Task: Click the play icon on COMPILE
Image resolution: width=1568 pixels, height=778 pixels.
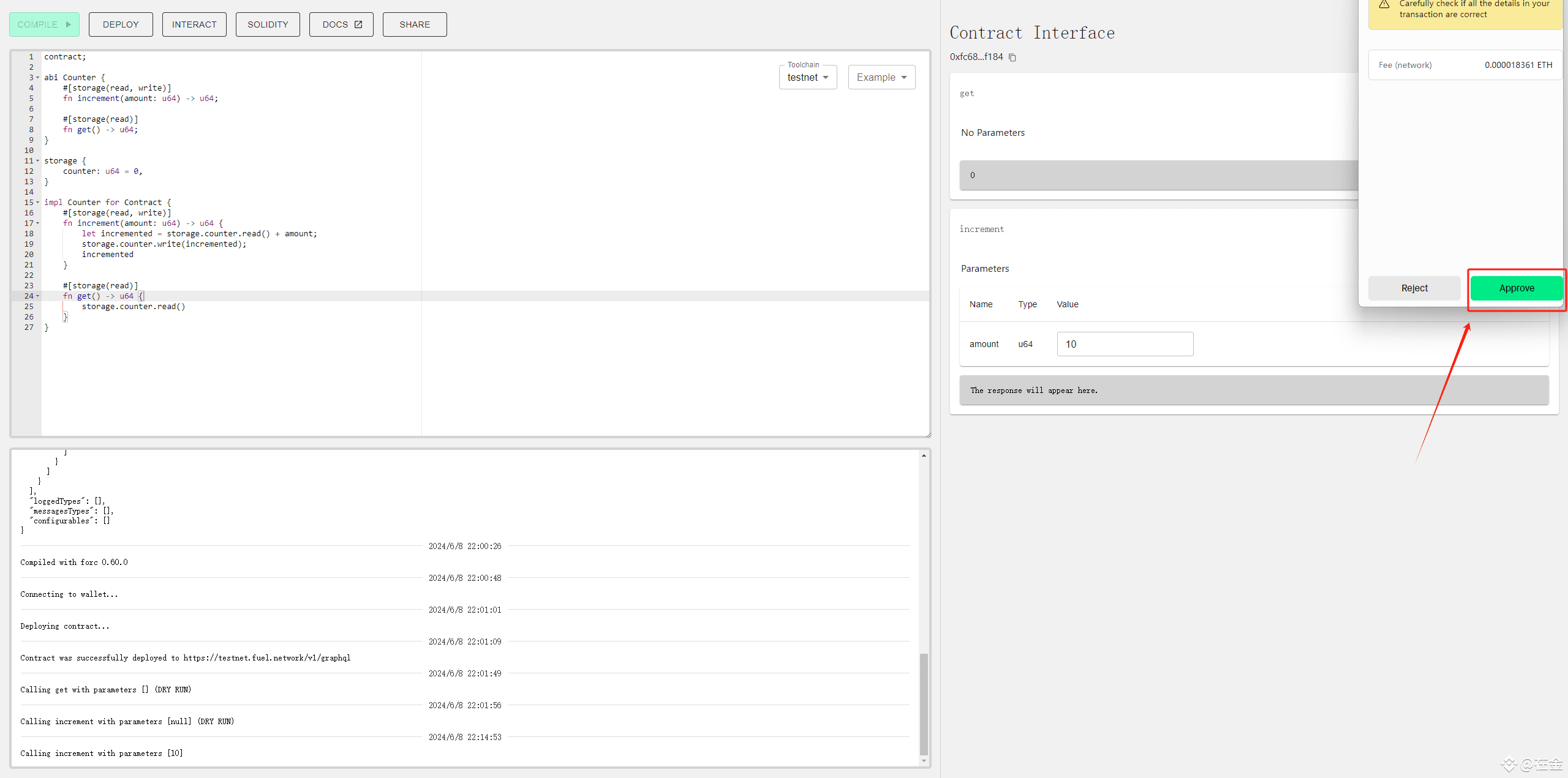Action: point(69,24)
